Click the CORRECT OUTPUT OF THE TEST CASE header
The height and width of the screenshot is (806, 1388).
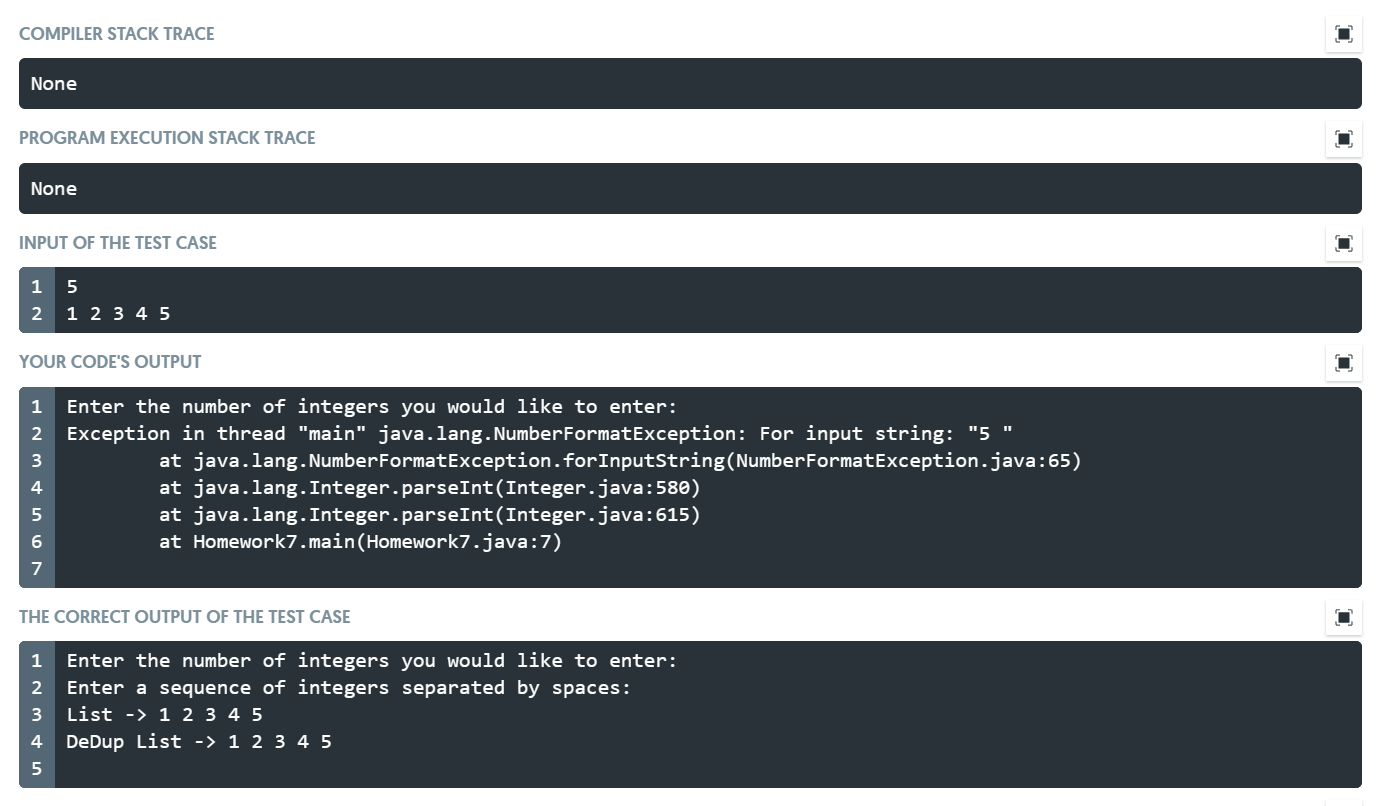pos(184,617)
